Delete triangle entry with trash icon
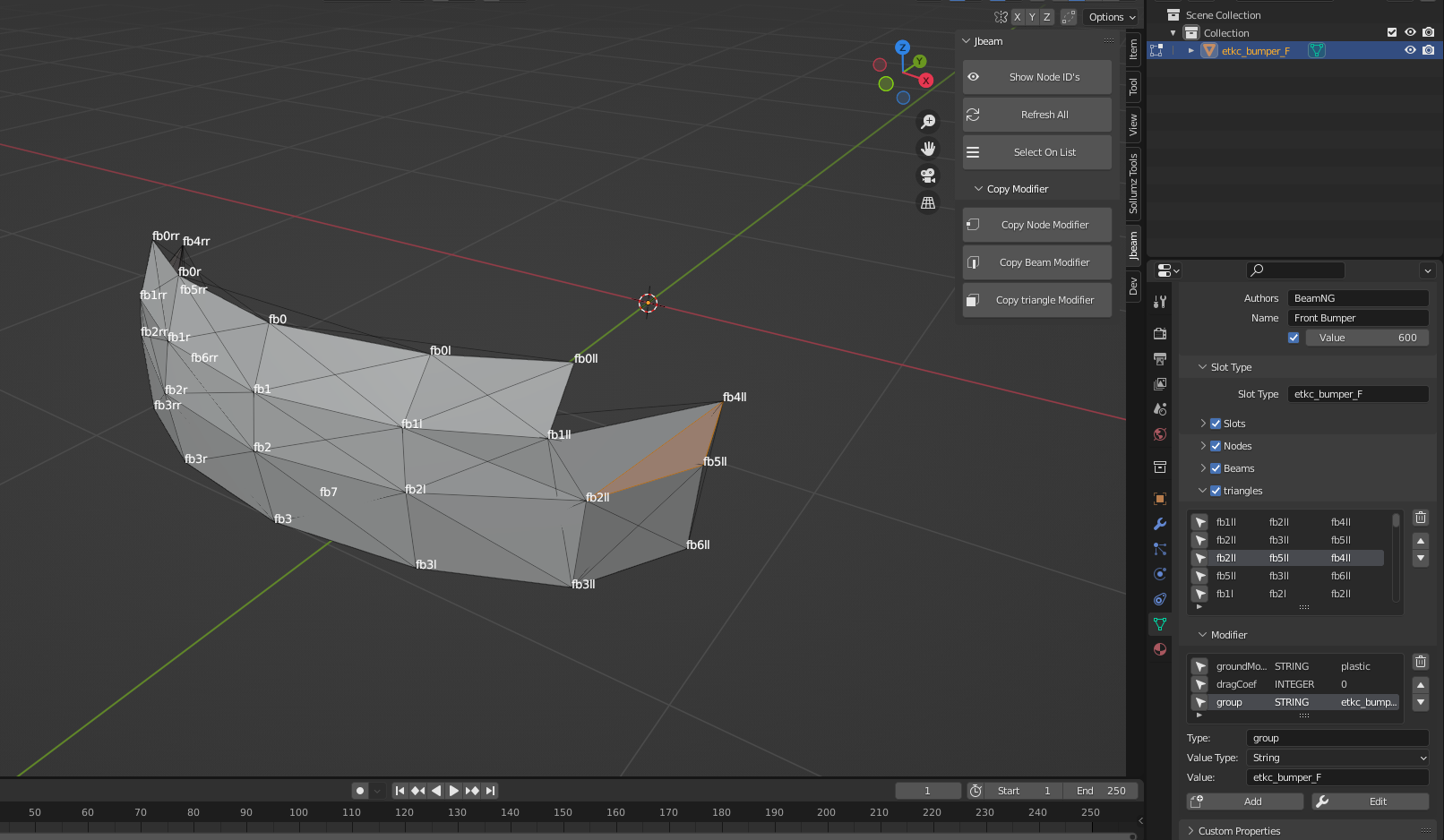Viewport: 1444px width, 840px height. (x=1421, y=518)
